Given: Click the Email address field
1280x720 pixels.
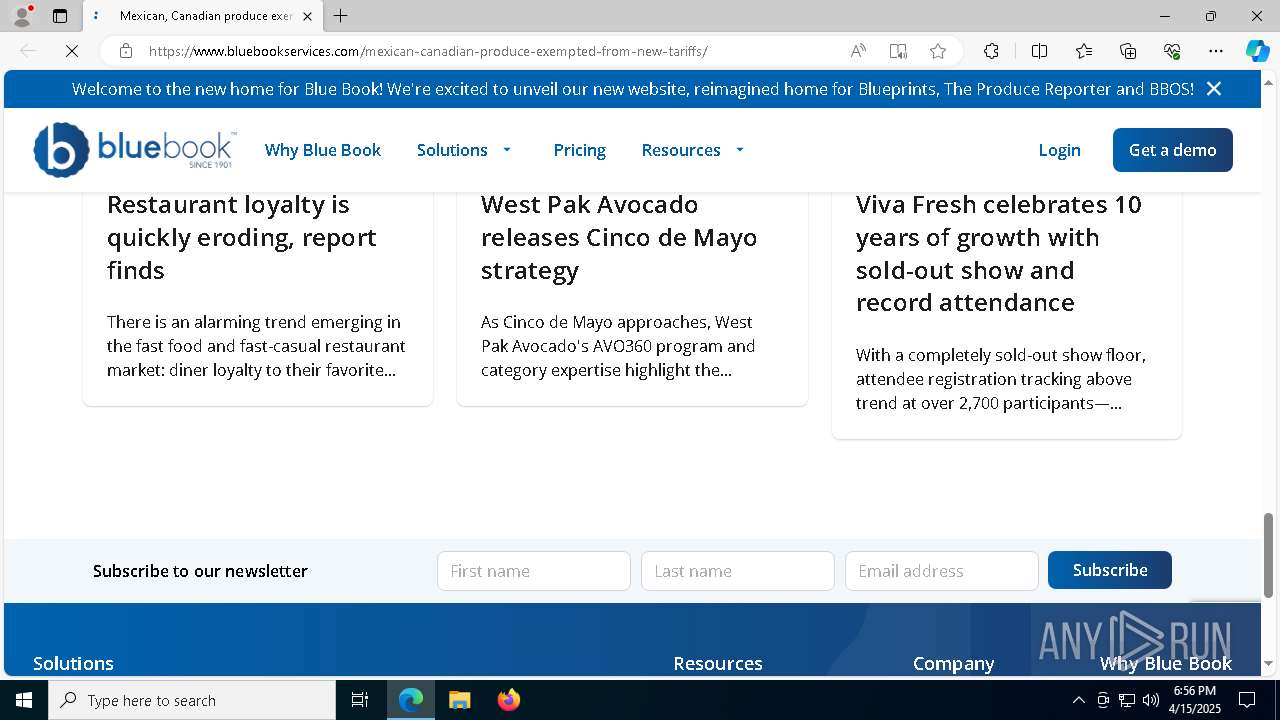Looking at the screenshot, I should 942,571.
